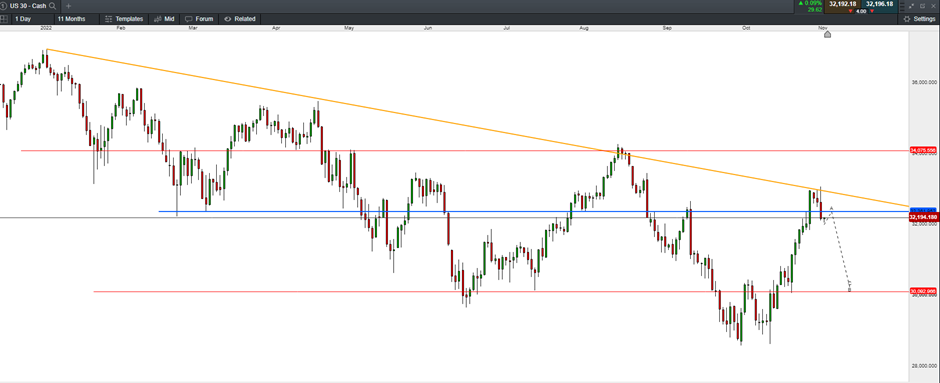Click the grey time marker under Nov

pyautogui.click(x=827, y=34)
